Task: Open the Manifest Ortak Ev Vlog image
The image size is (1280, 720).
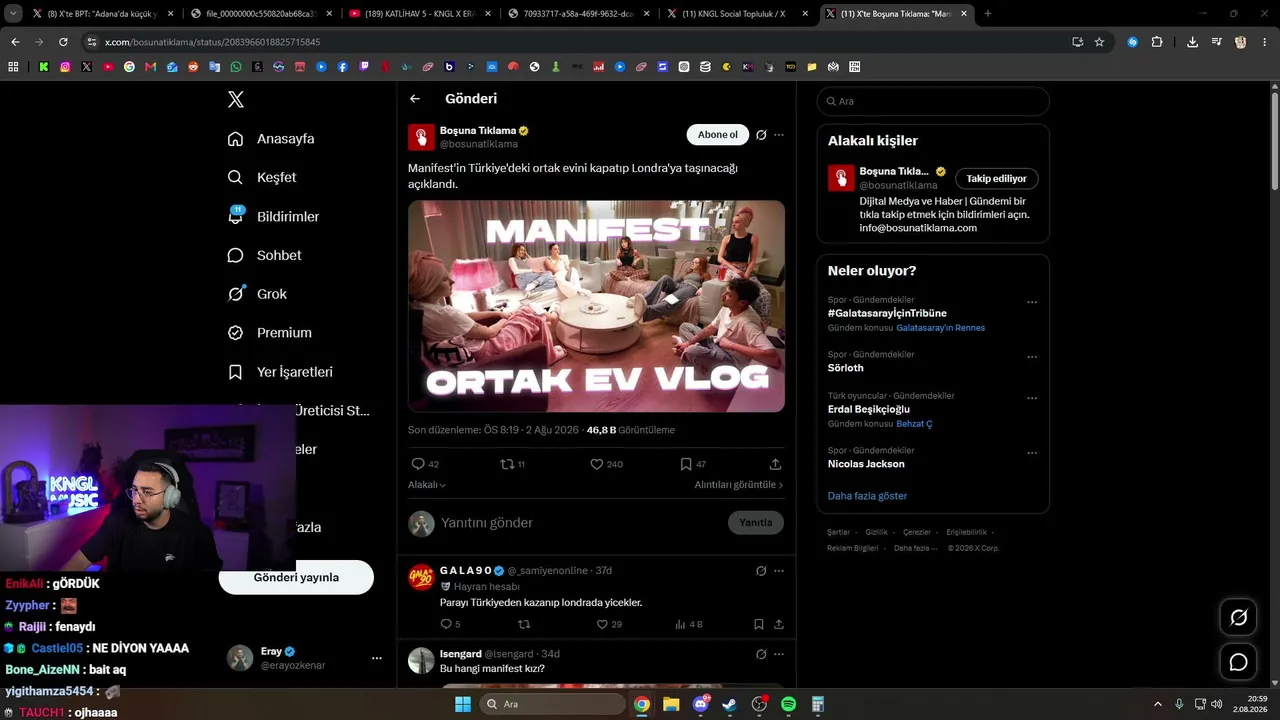Action: coord(596,306)
